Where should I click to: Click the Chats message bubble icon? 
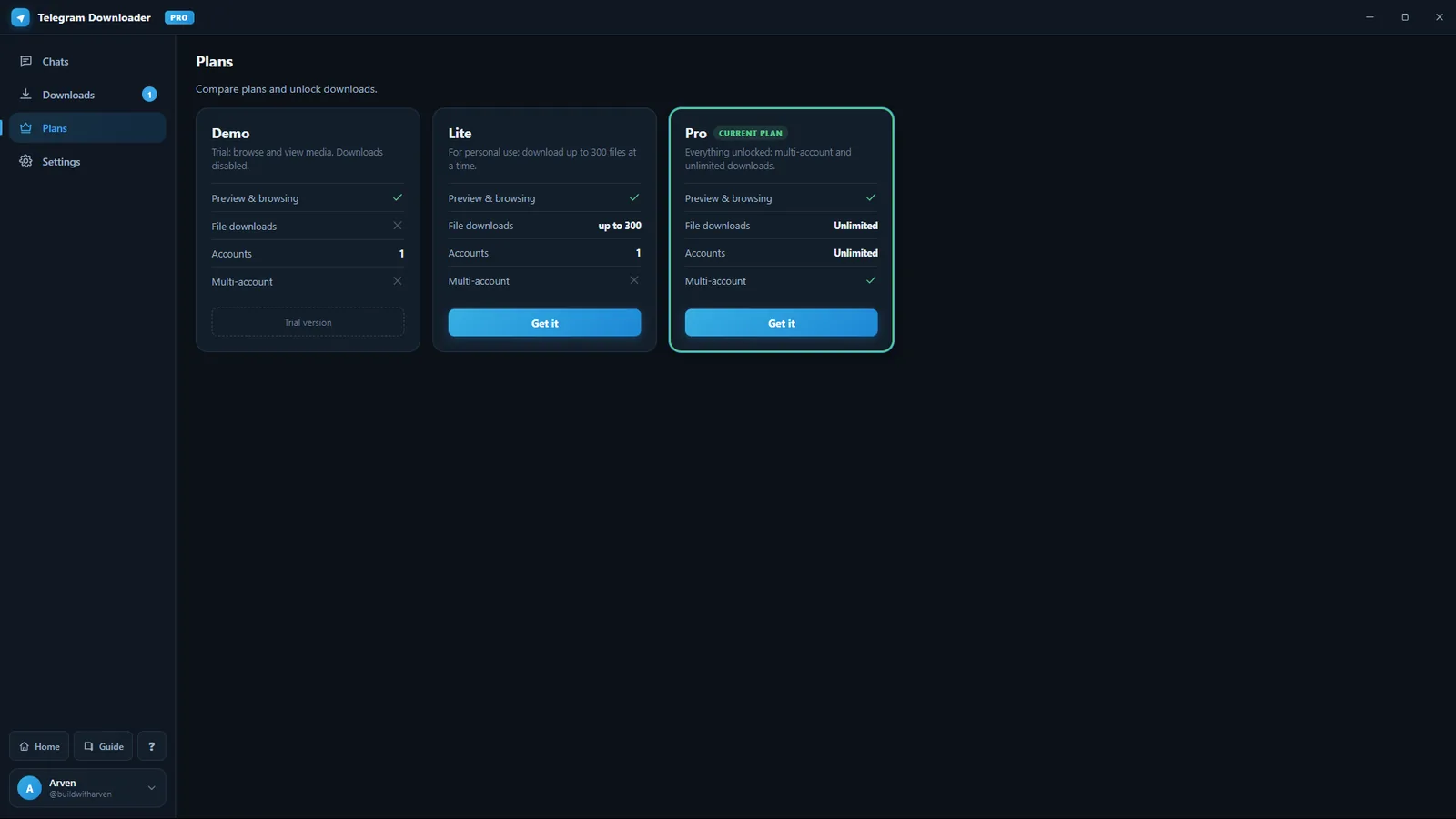(x=25, y=61)
